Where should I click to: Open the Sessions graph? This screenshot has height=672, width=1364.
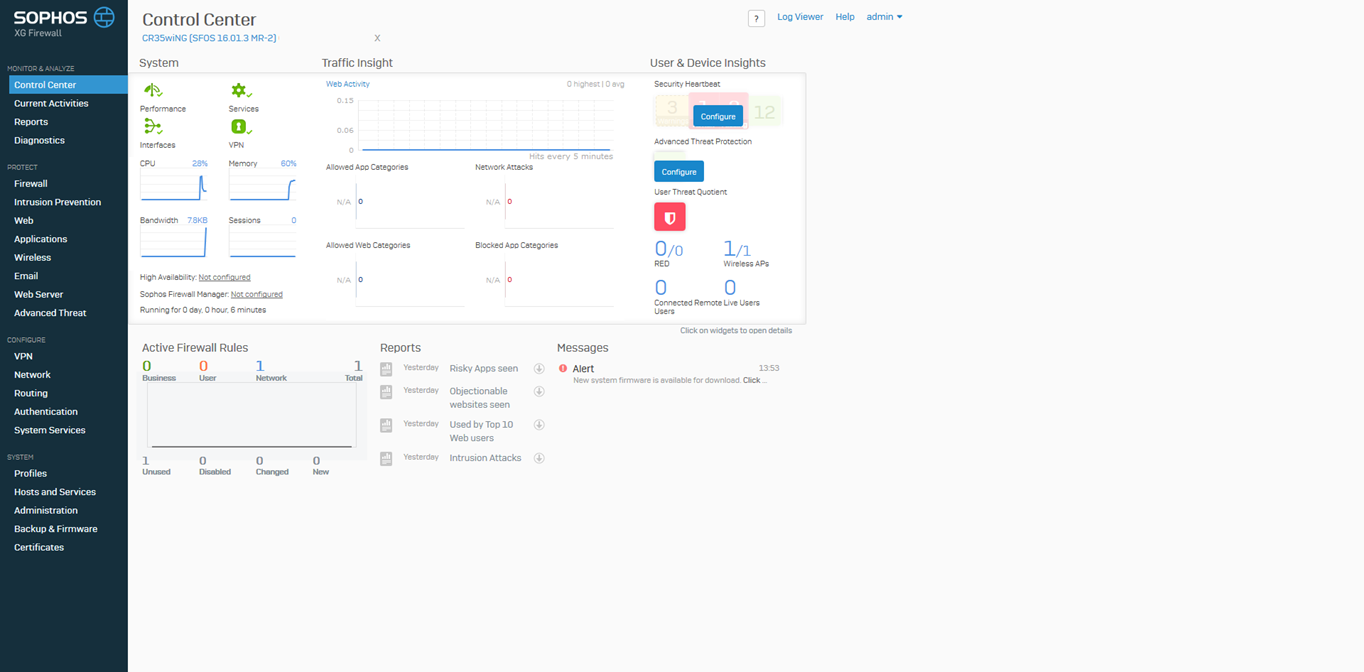coord(262,242)
